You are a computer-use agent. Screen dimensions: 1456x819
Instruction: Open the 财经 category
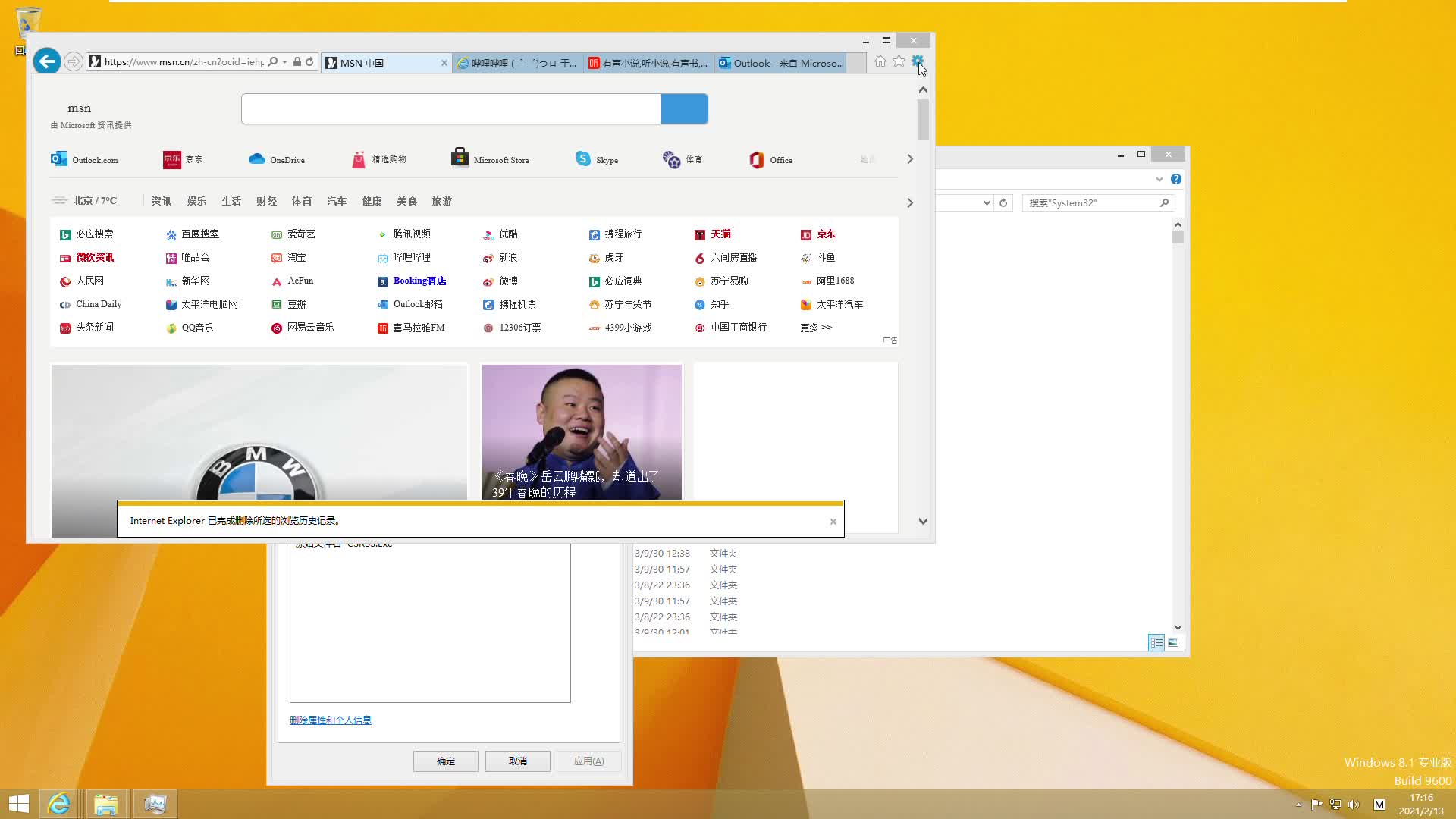click(x=266, y=201)
